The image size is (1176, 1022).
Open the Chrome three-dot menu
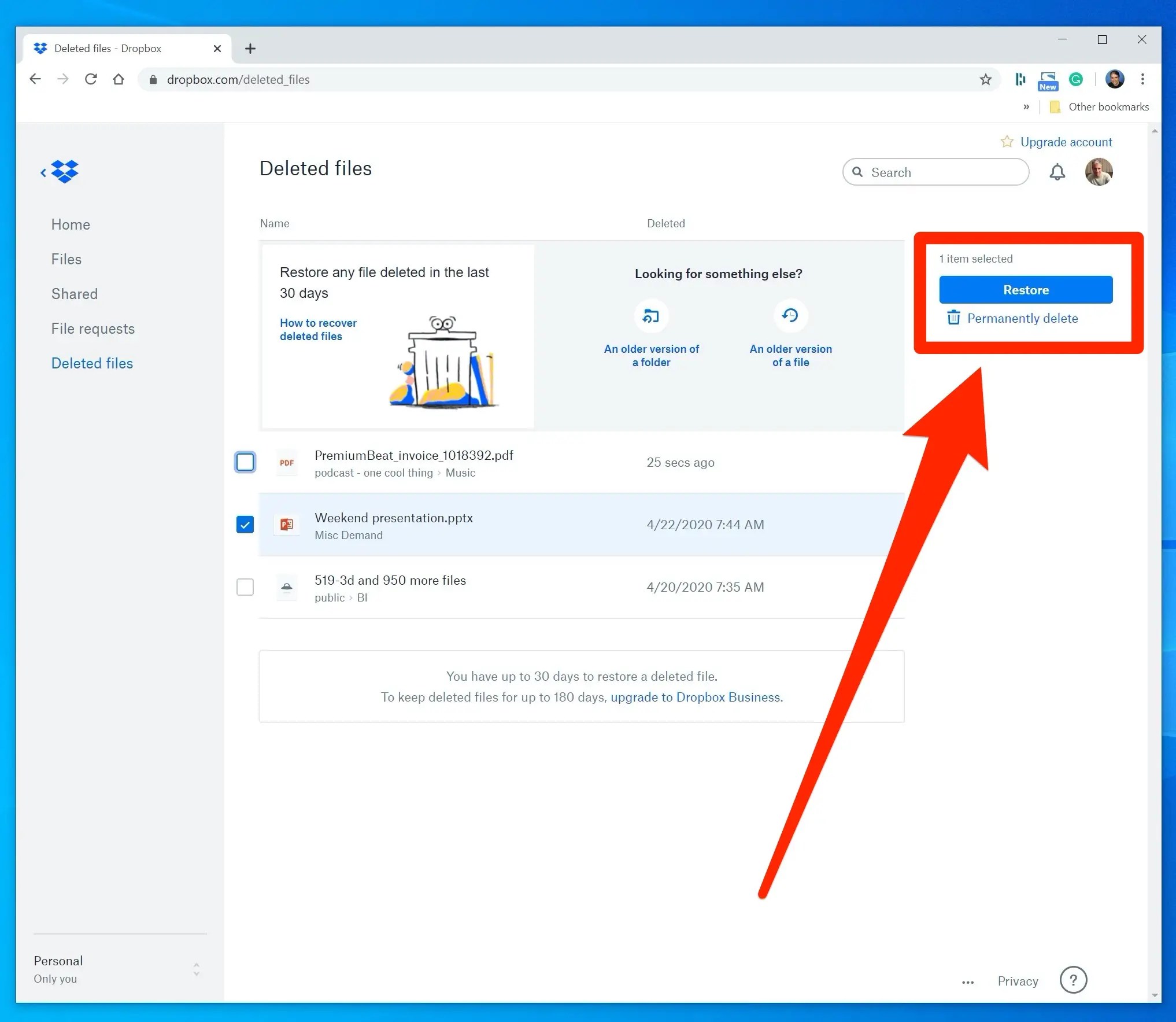[x=1142, y=79]
